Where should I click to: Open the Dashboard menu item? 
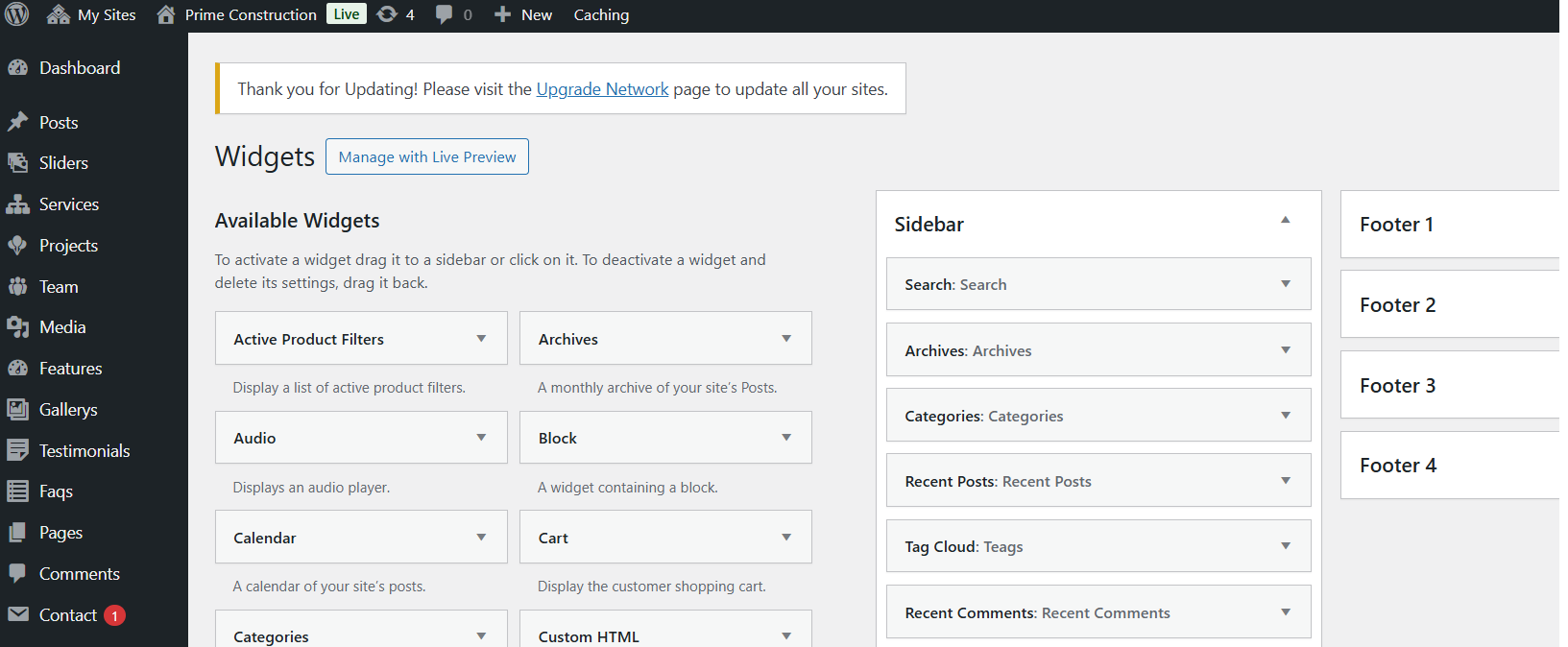click(80, 68)
